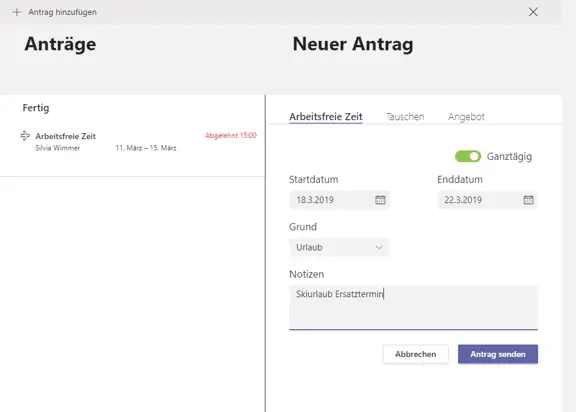Open the Startdatum calendar picker icon
The width and height of the screenshot is (576, 412).
point(380,200)
